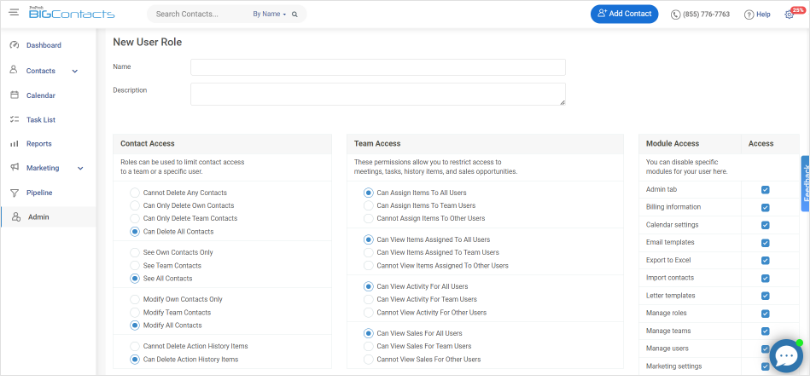
Task: Uncheck Letter templates access checkbox
Action: [x=765, y=296]
